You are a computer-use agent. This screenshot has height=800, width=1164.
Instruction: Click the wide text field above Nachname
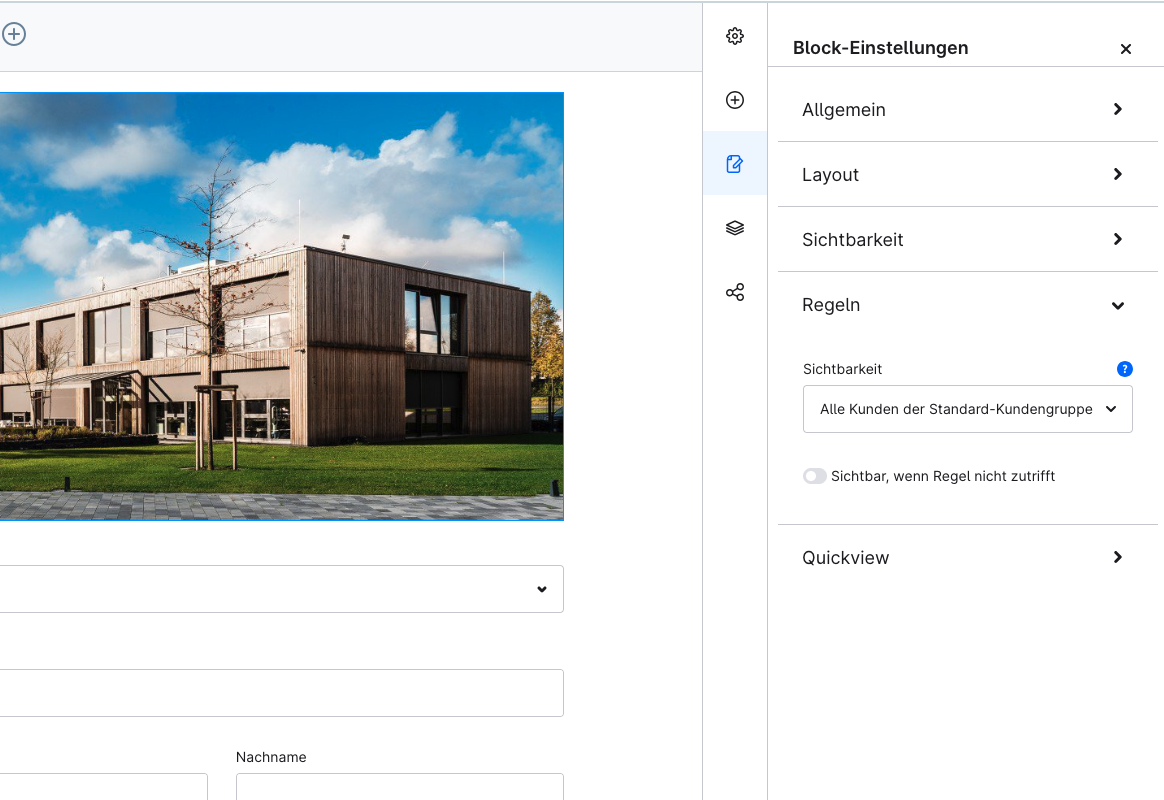coord(280,693)
